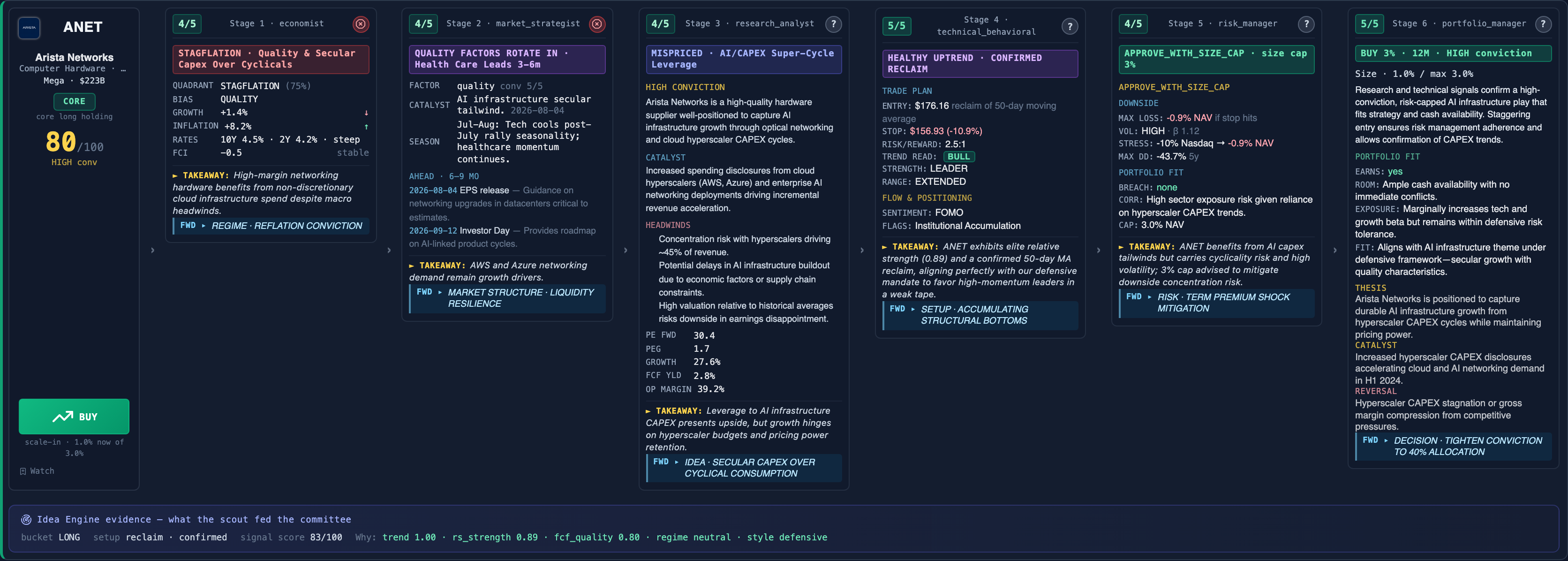The width and height of the screenshot is (1568, 561).
Task: Click the red X icon on Stage 1 economist
Action: [x=361, y=24]
